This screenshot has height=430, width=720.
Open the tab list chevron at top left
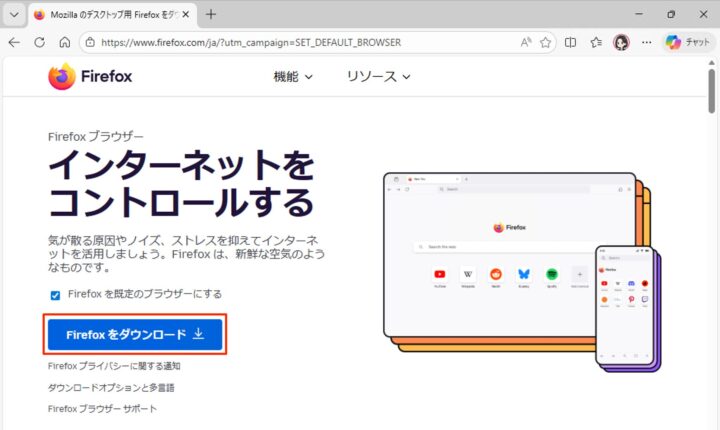(x=14, y=15)
